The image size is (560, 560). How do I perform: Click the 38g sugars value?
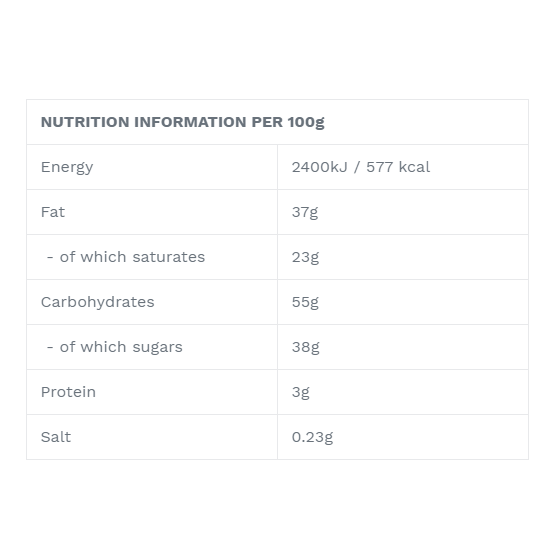305,348
